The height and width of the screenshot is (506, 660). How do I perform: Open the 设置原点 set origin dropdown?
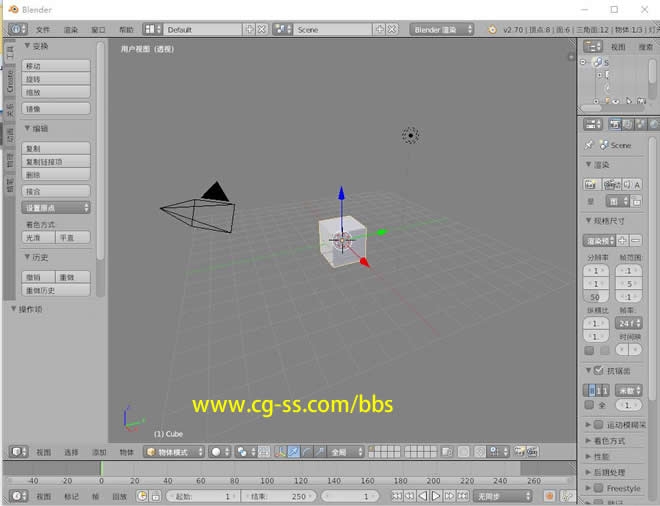[x=57, y=208]
